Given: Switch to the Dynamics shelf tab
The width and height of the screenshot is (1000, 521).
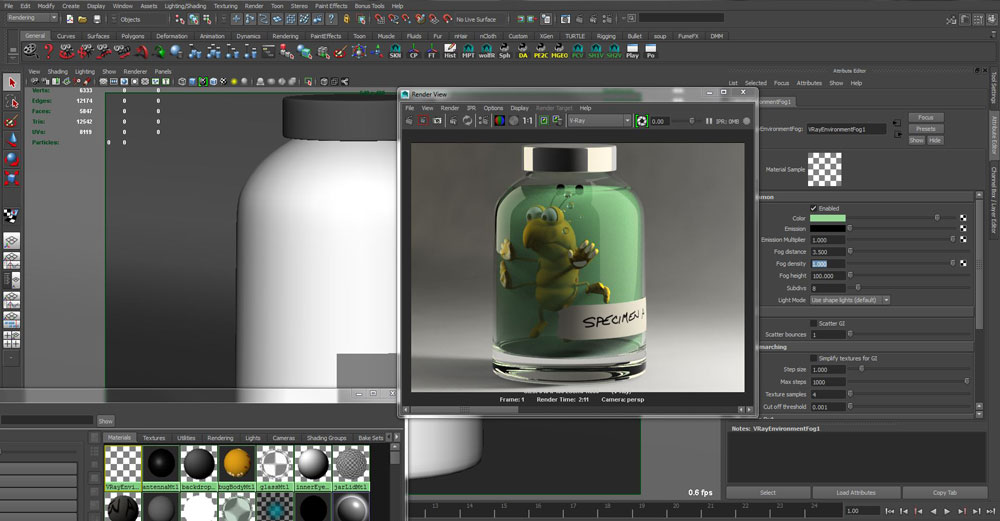Looking at the screenshot, I should click(x=248, y=36).
